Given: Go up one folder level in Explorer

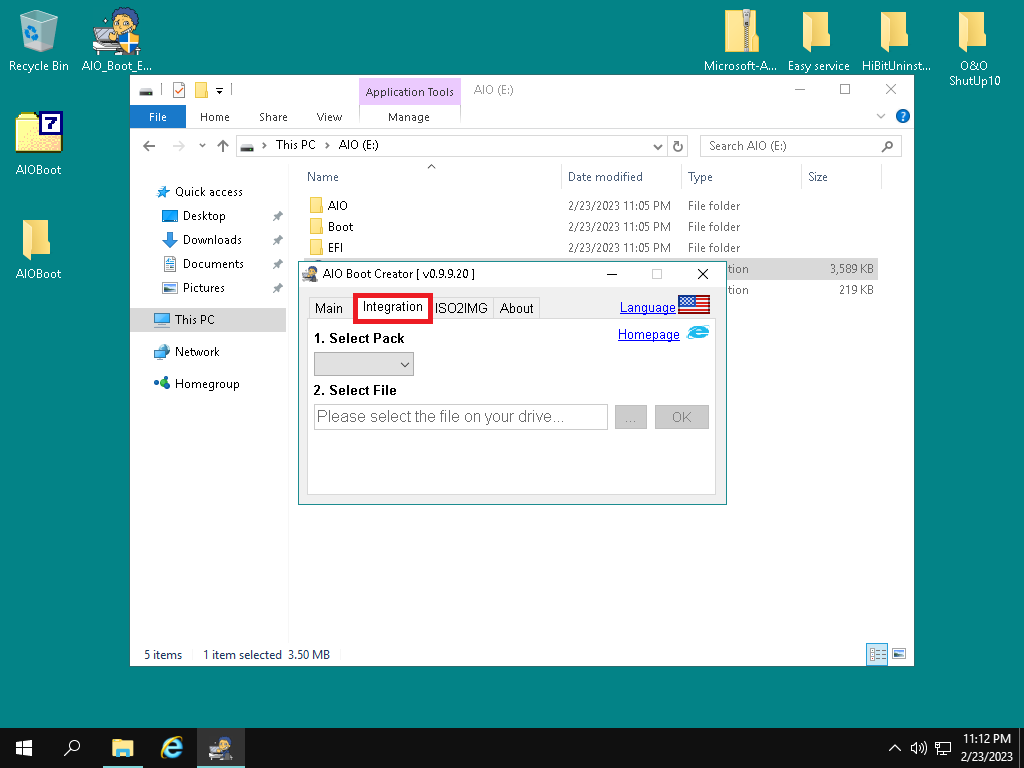Looking at the screenshot, I should (x=223, y=146).
